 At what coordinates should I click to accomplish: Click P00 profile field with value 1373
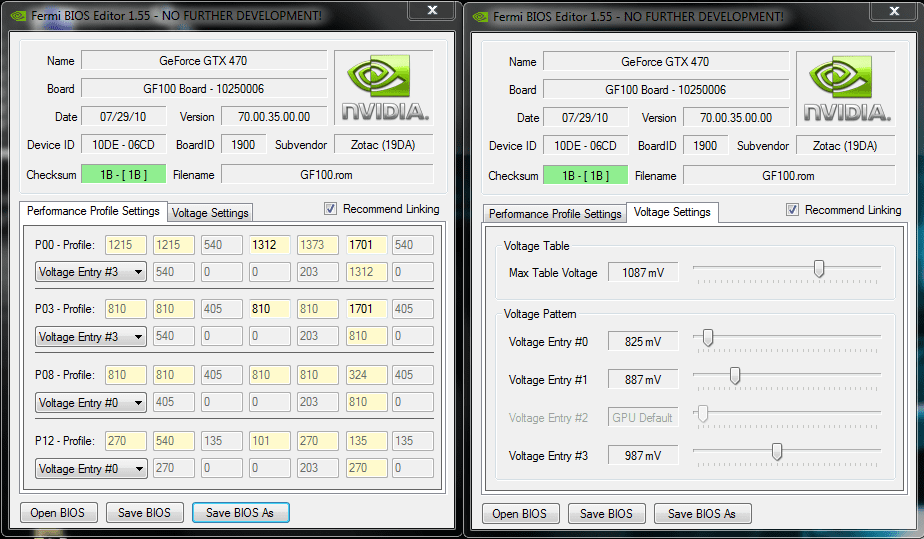(318, 244)
